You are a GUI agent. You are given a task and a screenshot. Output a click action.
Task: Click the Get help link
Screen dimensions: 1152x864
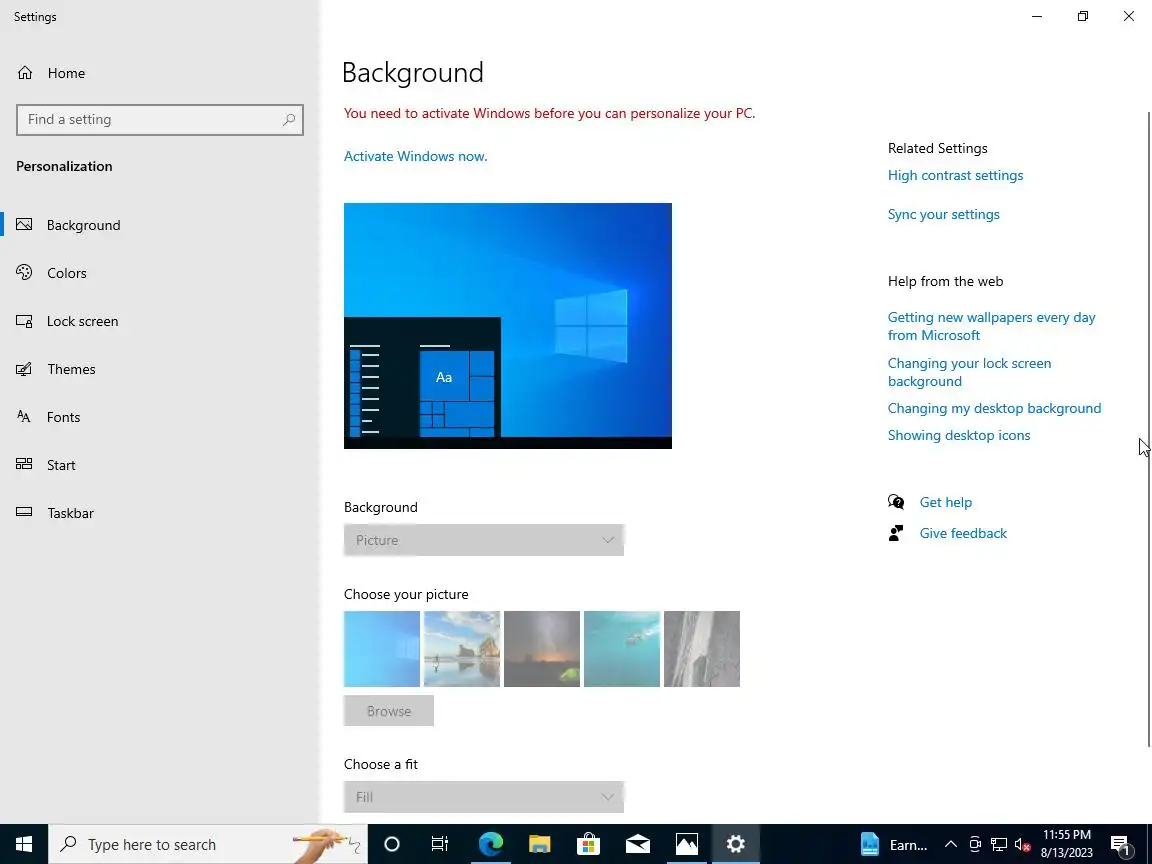click(946, 502)
